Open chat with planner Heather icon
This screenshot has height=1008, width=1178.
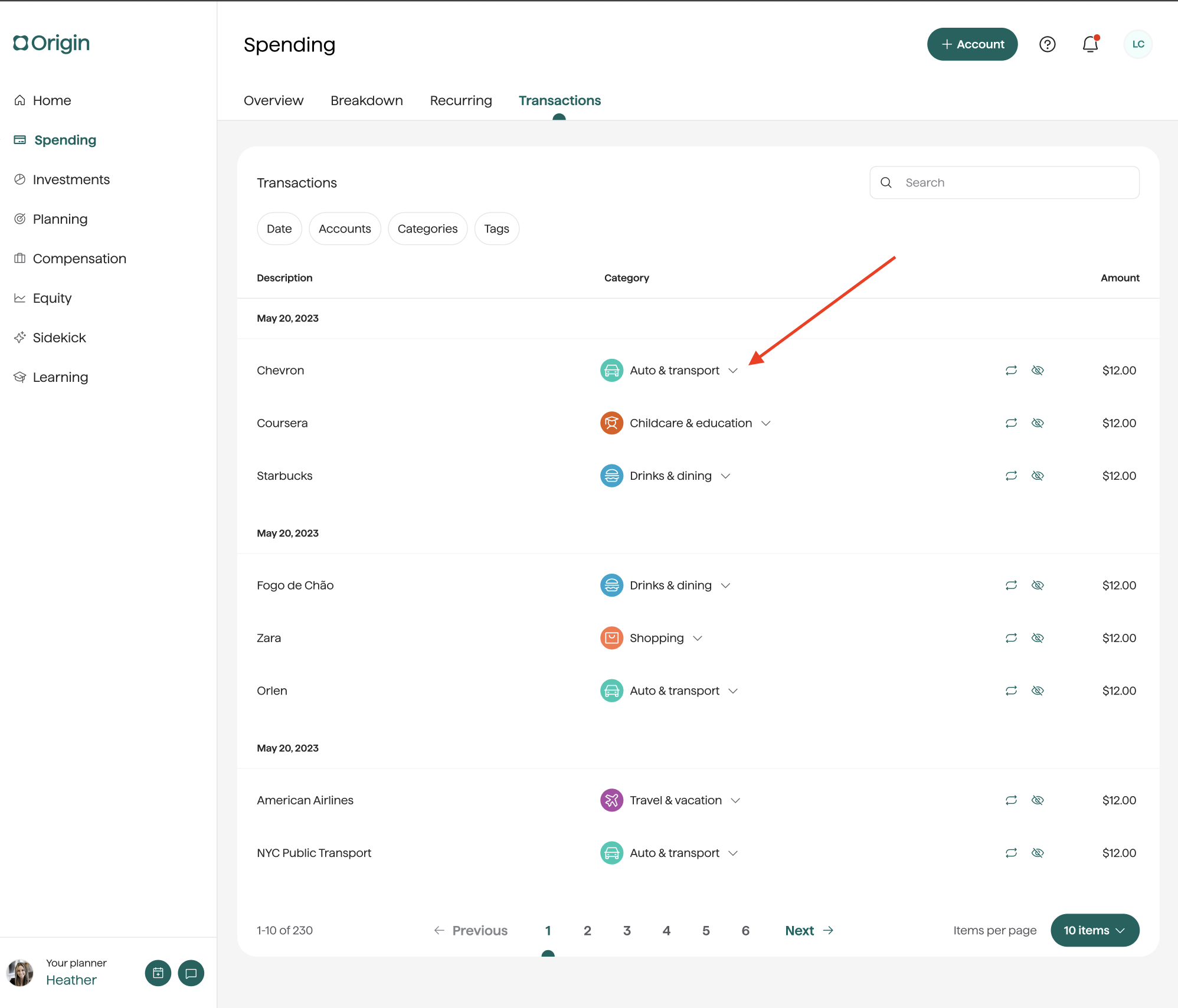pyautogui.click(x=191, y=973)
